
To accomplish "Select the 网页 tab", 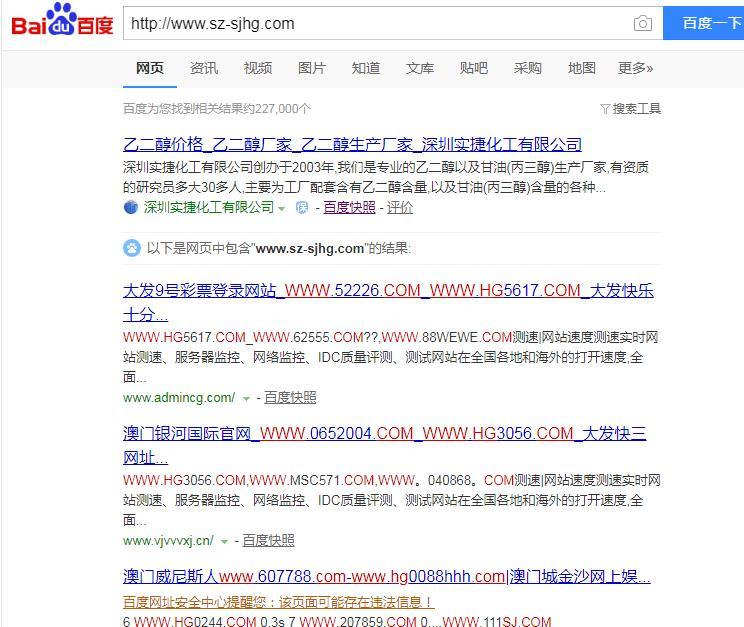I will click(x=150, y=68).
